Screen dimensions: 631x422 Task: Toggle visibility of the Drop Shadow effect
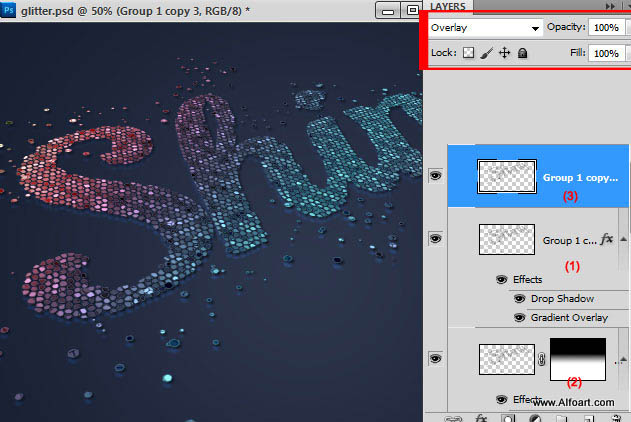point(520,298)
